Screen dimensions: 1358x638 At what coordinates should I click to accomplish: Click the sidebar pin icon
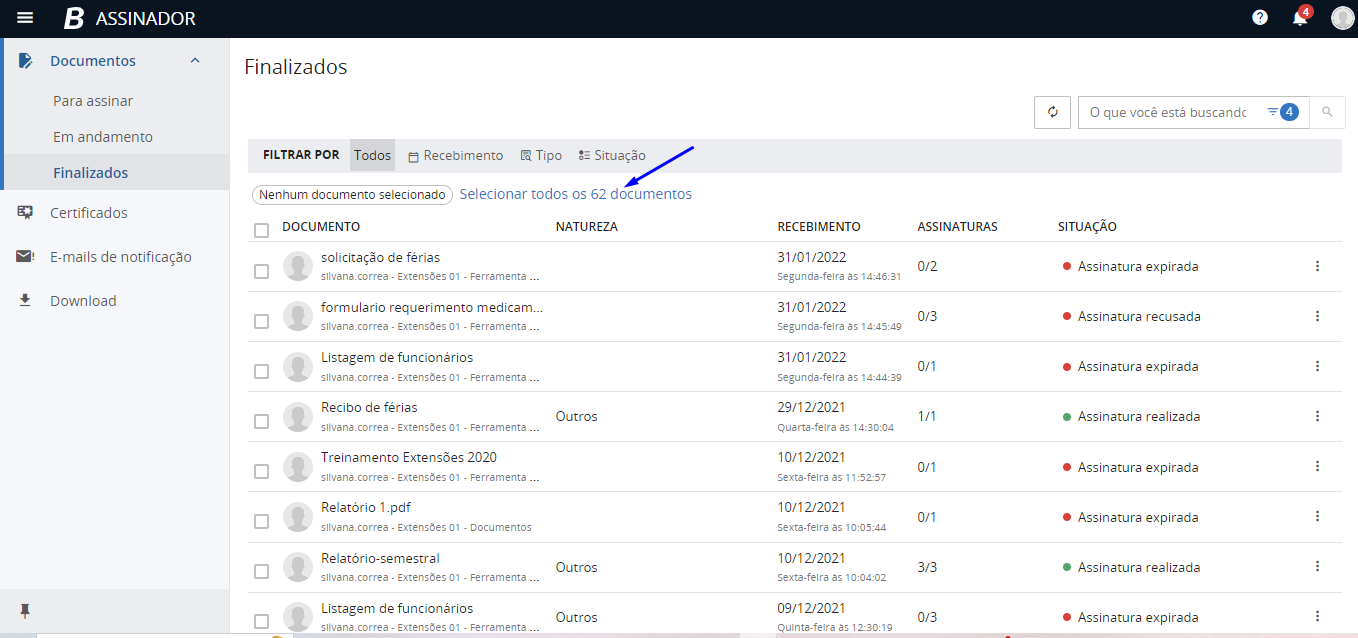coord(25,610)
